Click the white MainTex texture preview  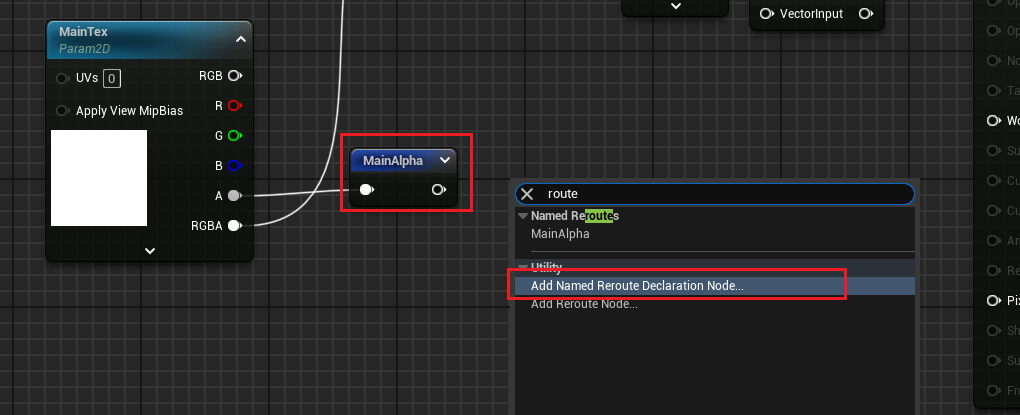tap(99, 178)
